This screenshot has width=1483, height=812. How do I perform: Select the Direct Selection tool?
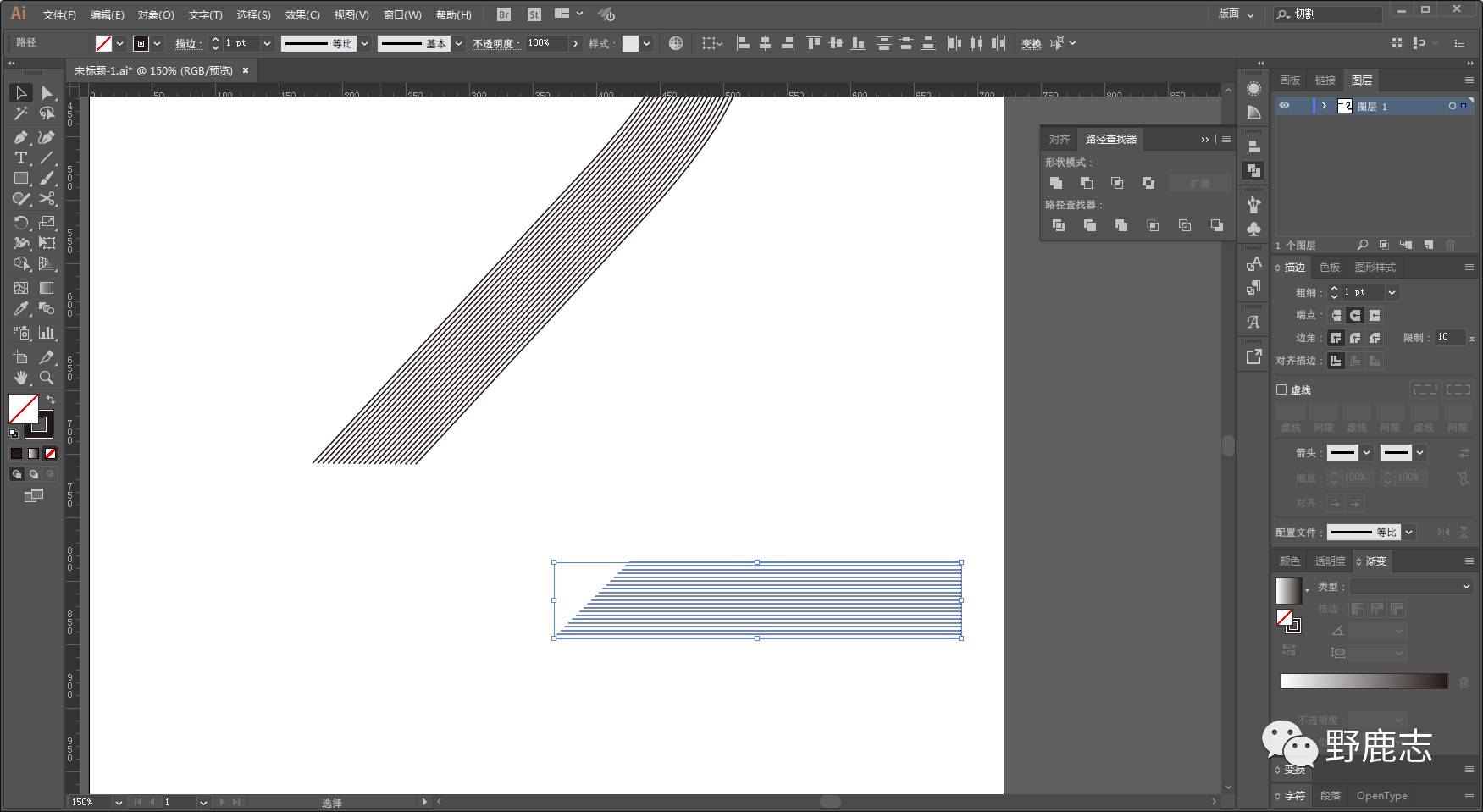tap(47, 92)
